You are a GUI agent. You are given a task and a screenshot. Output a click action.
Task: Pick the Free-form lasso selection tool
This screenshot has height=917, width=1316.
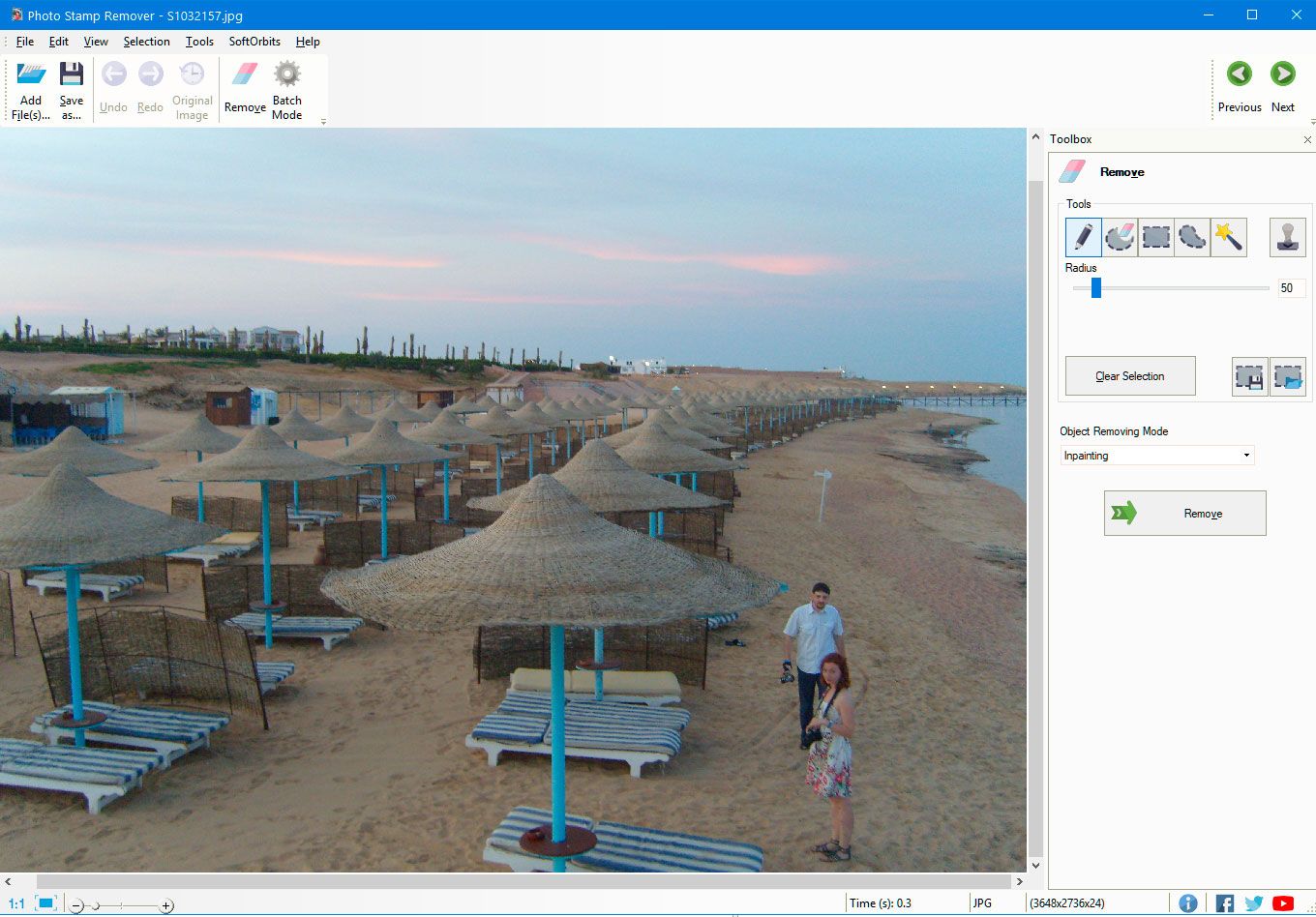pos(1192,237)
